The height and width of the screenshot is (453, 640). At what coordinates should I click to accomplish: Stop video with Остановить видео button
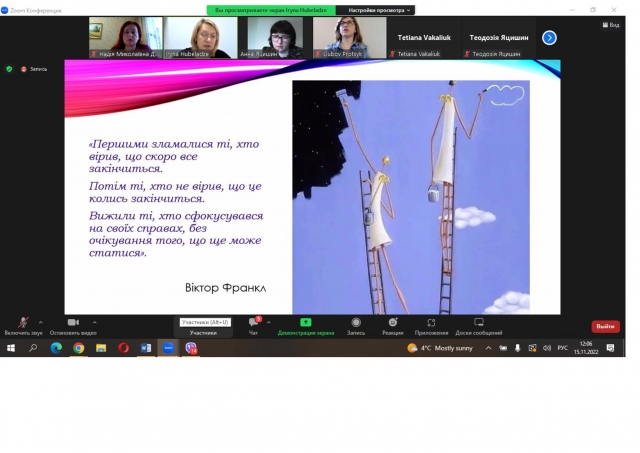pos(73,326)
